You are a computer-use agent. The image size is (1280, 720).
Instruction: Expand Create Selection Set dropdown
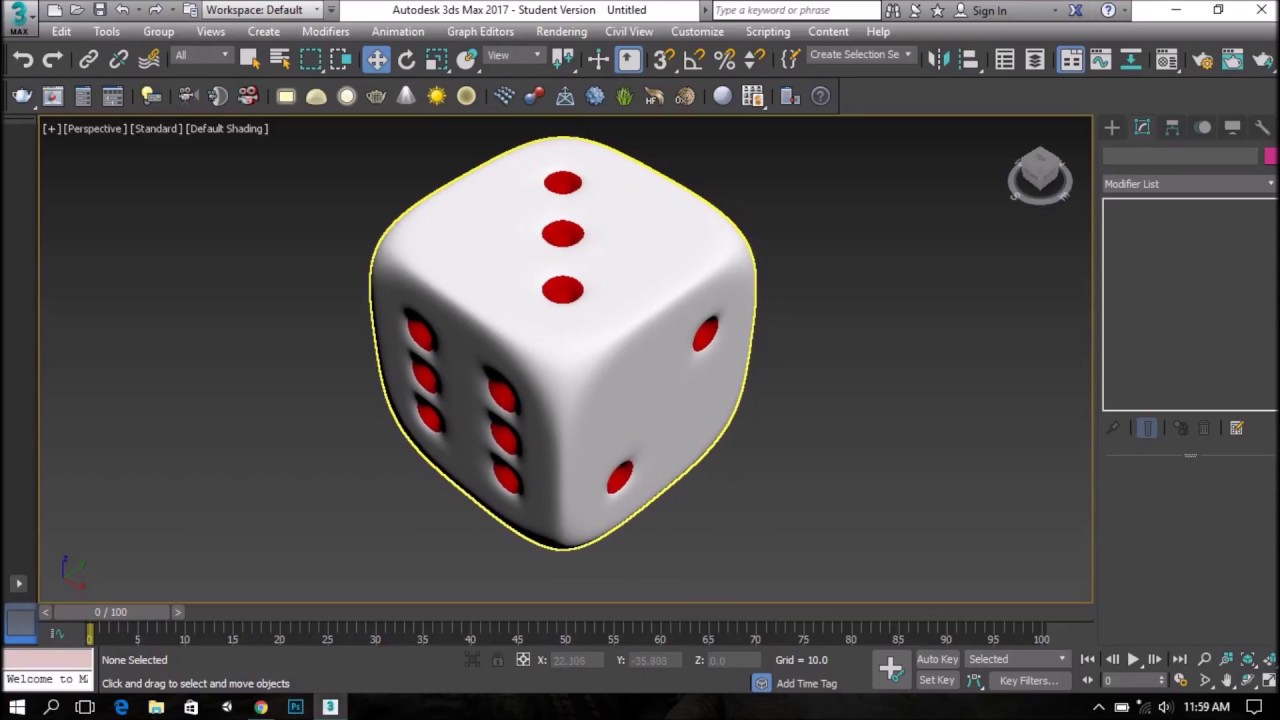click(860, 55)
